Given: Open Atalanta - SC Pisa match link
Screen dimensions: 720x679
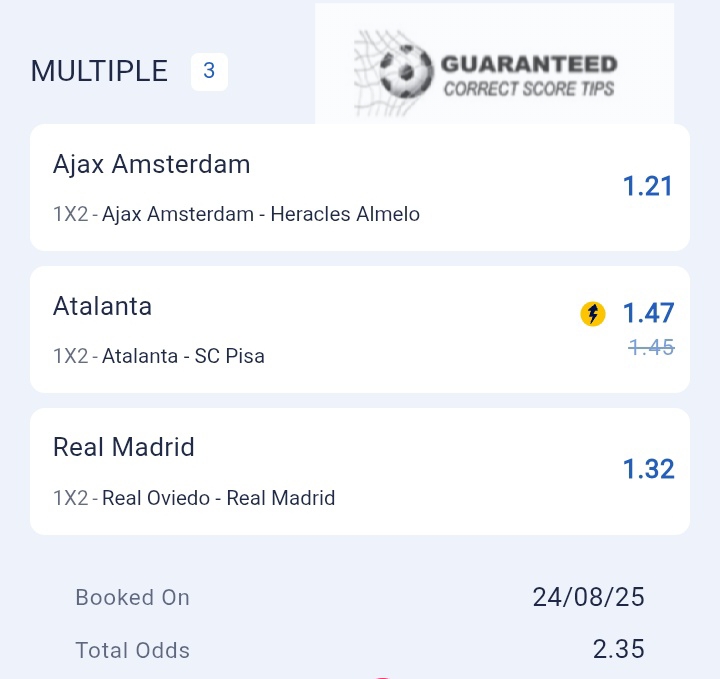Looking at the screenshot, I should tap(183, 356).
